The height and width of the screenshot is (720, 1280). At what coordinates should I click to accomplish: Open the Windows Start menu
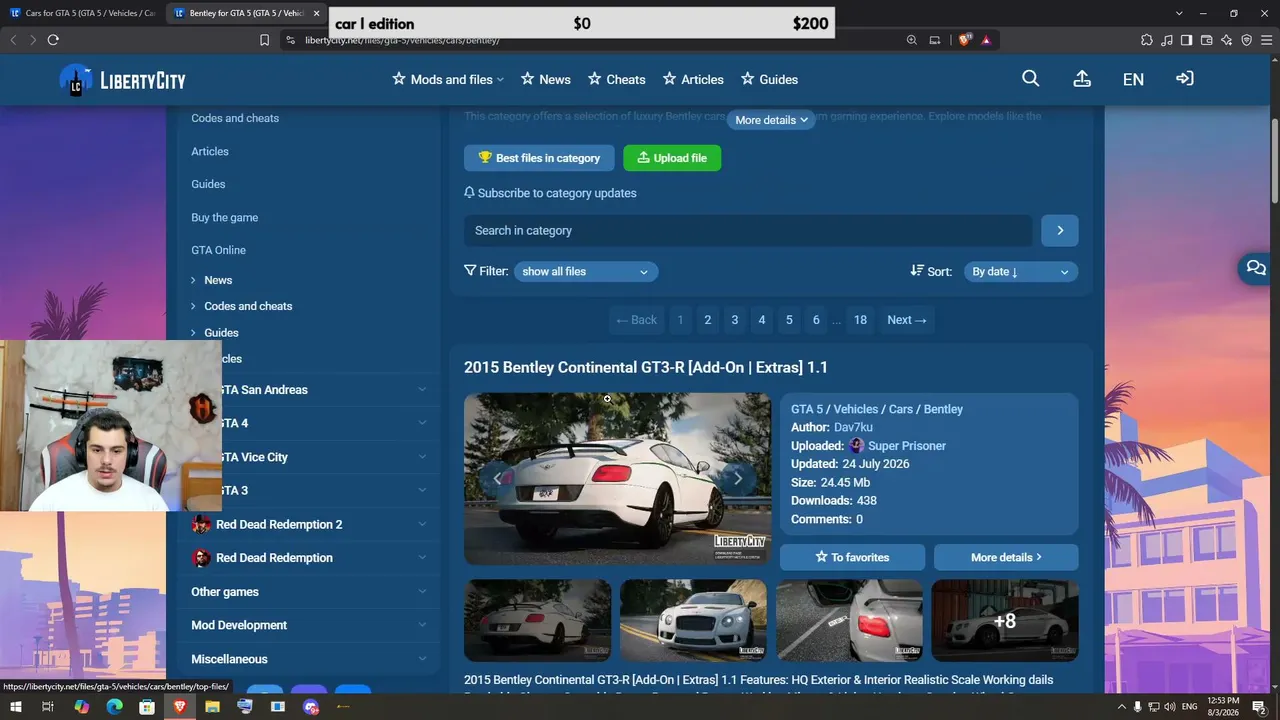[x=15, y=707]
